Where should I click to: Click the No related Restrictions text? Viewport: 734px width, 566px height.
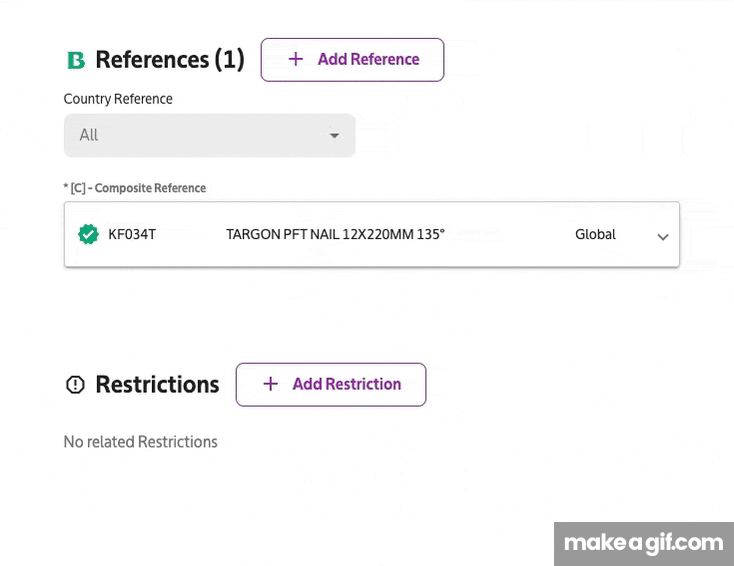(140, 442)
